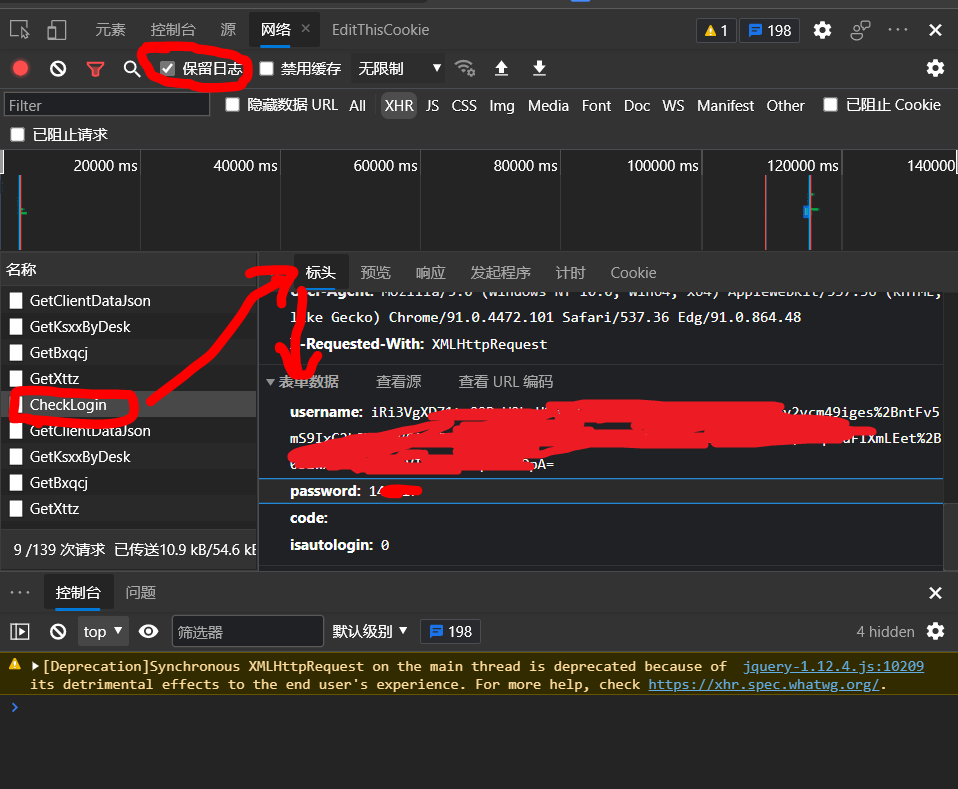The image size is (958, 789).
Task: Toggle the filter funnel icon
Action: click(95, 68)
